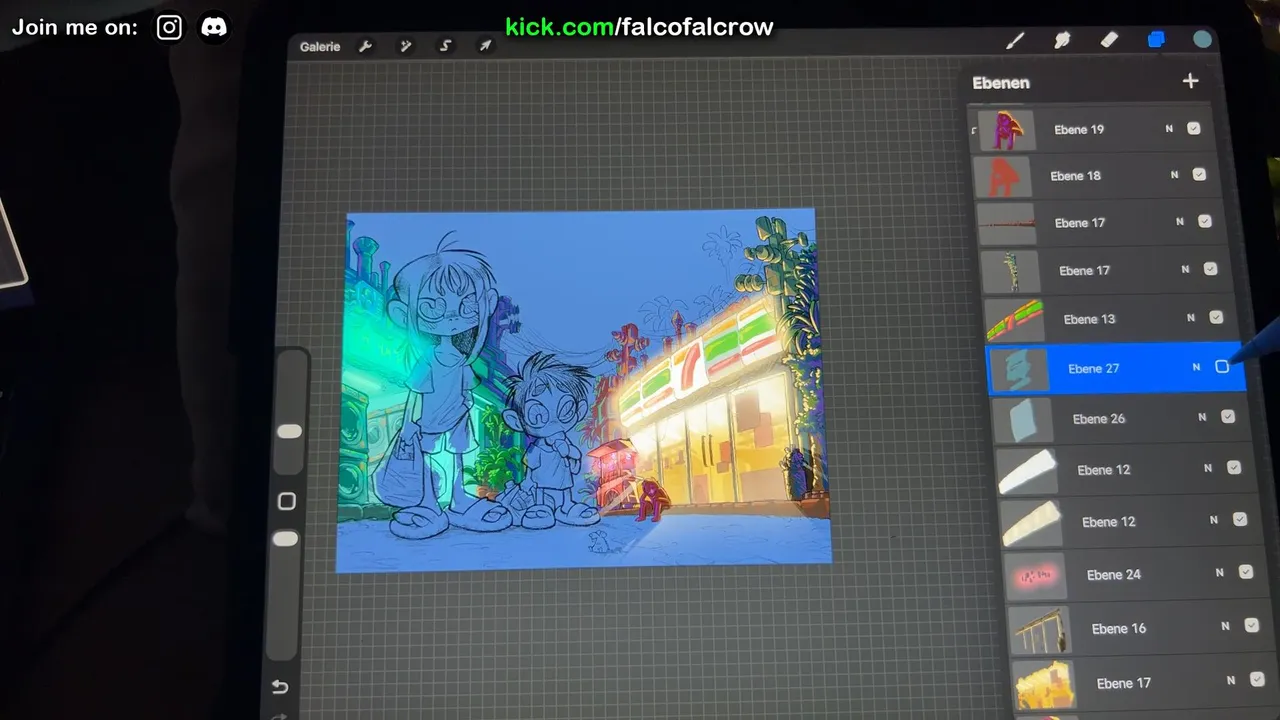Hide layer Ebene 26
1280x720 pixels.
click(x=1228, y=417)
